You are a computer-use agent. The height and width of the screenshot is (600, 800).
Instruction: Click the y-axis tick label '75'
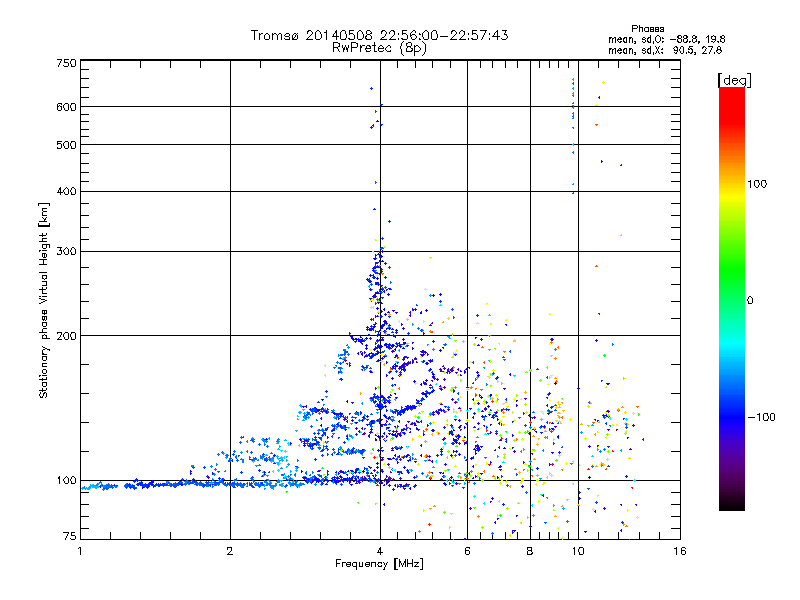pos(70,536)
